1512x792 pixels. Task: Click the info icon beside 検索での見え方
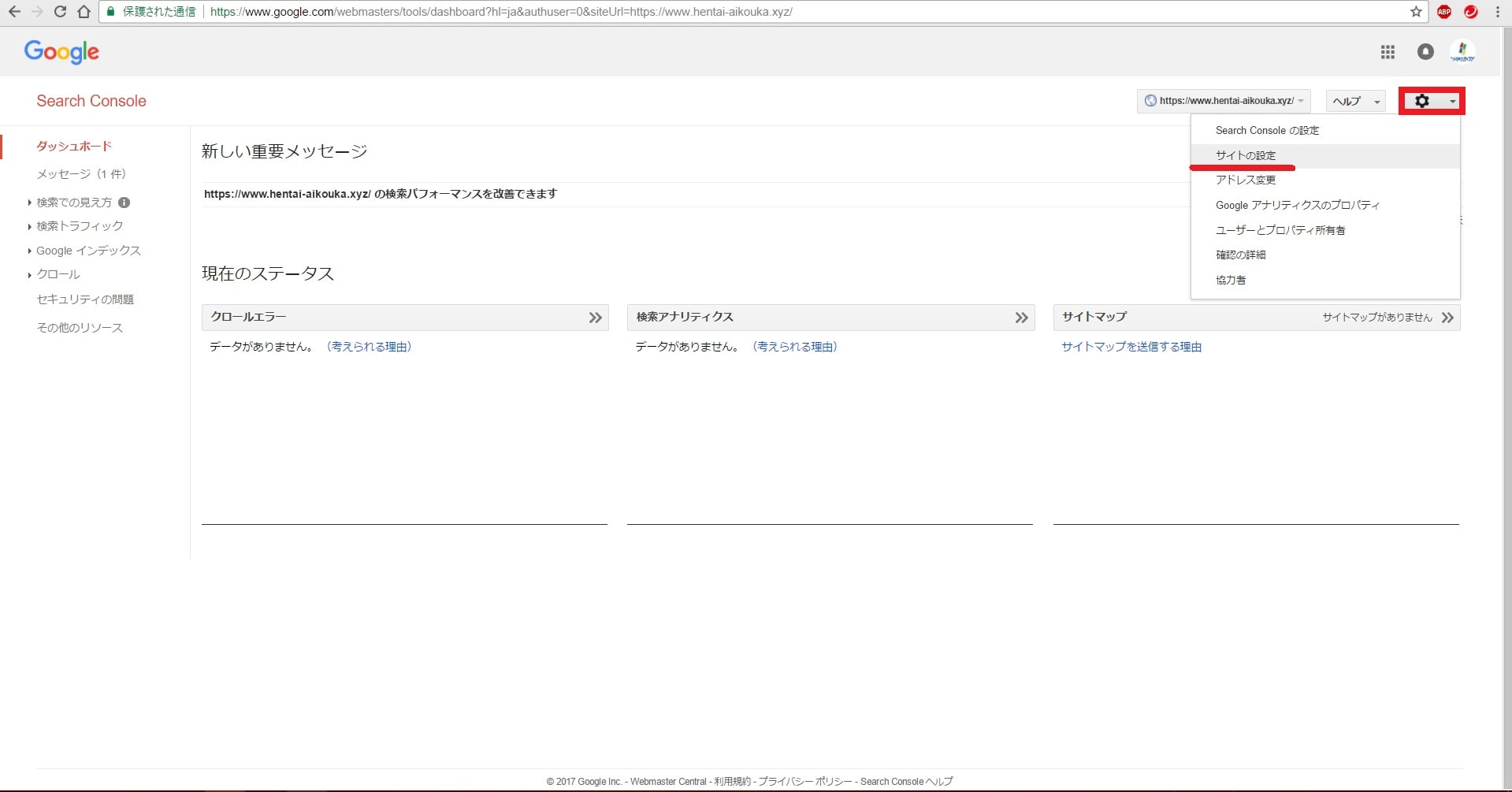pos(124,203)
